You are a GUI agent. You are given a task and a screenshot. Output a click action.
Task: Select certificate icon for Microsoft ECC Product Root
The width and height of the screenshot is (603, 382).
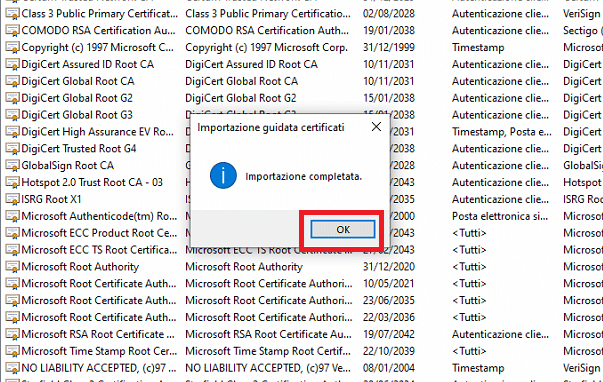click(x=12, y=233)
